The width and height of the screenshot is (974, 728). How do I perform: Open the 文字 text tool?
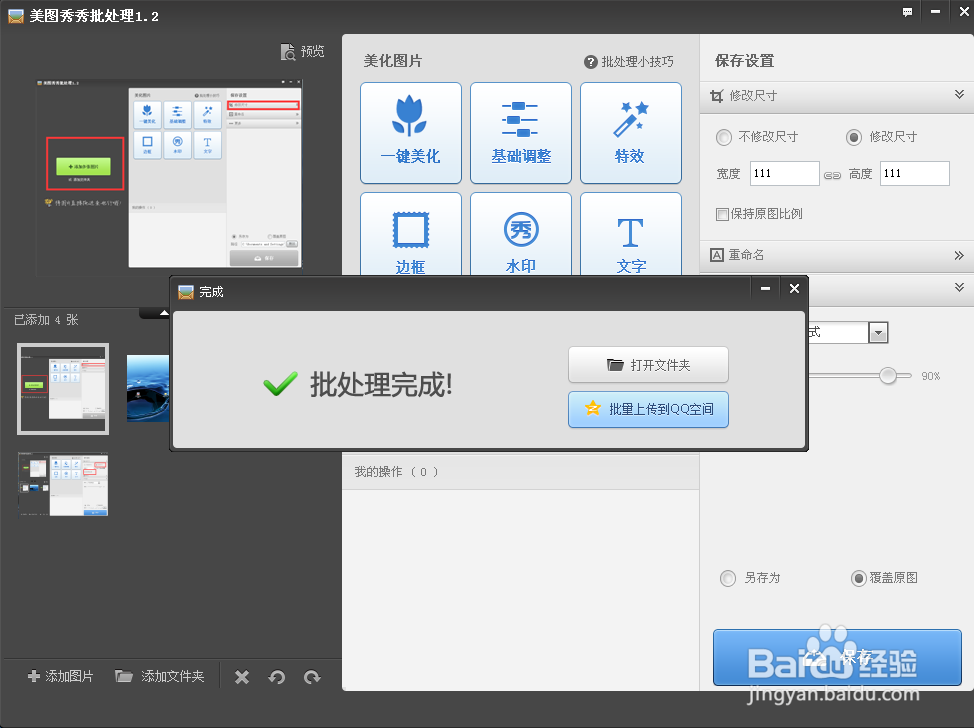point(630,237)
